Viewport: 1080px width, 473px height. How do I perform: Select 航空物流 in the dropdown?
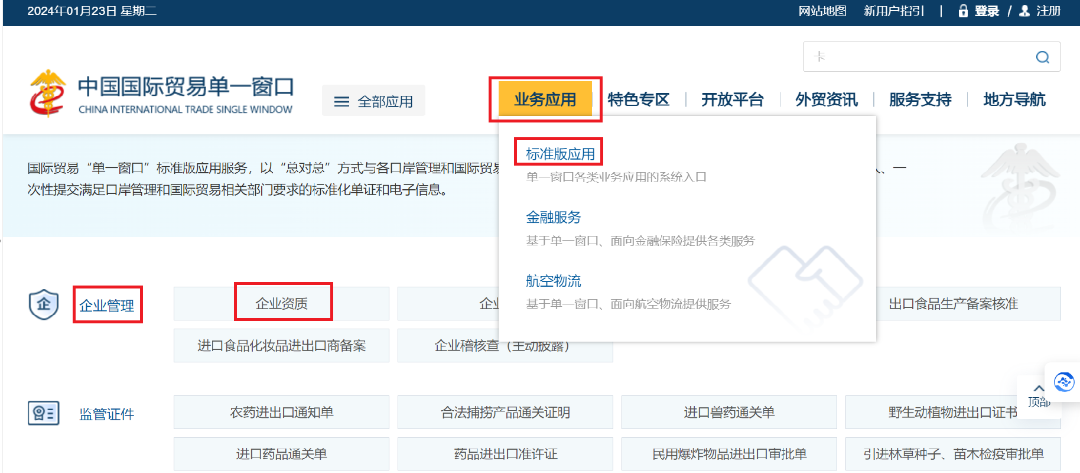(553, 281)
